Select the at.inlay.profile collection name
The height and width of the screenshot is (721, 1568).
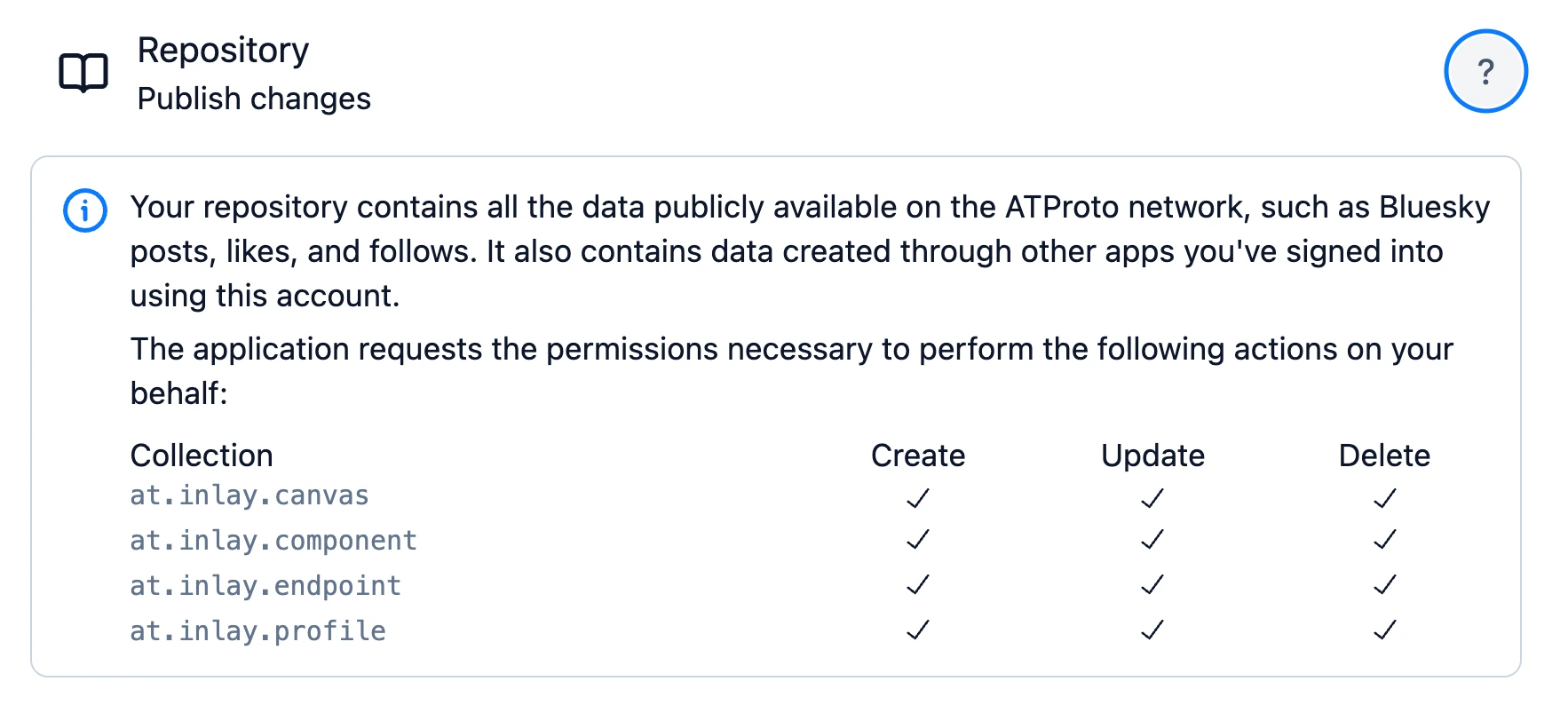[x=257, y=631]
